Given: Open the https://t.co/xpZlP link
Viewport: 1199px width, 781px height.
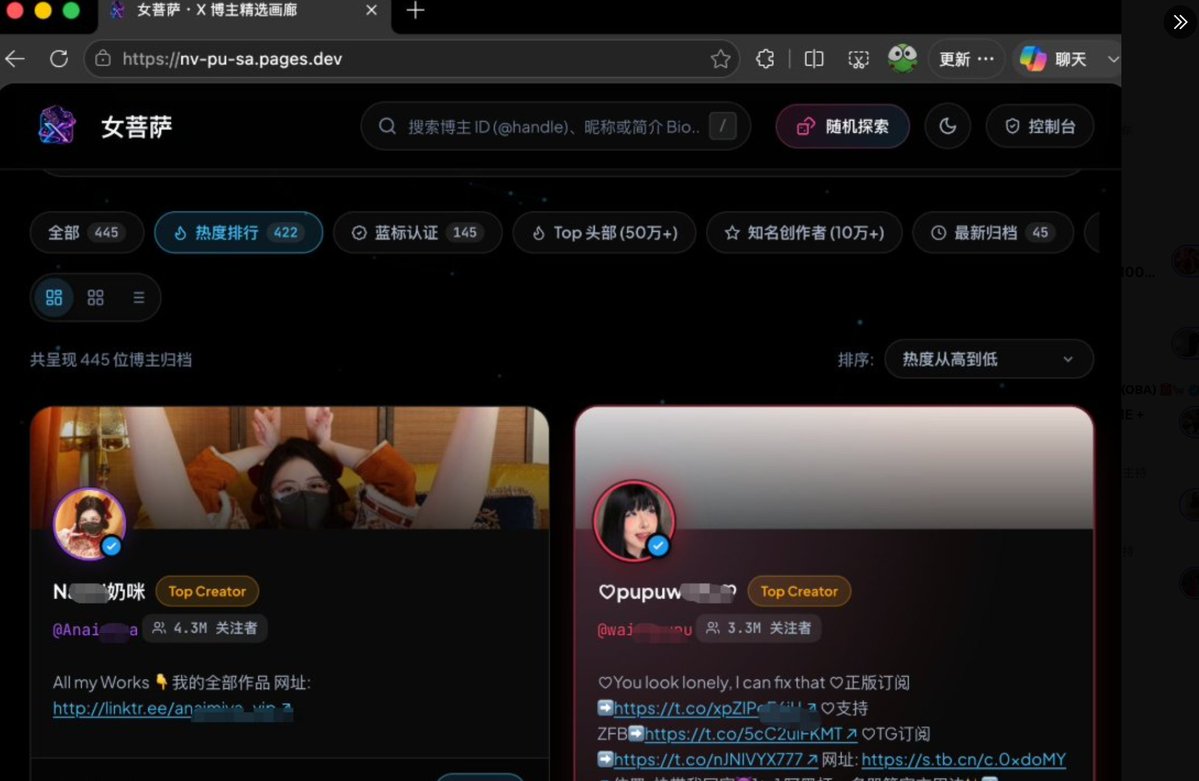Looking at the screenshot, I should click(715, 708).
